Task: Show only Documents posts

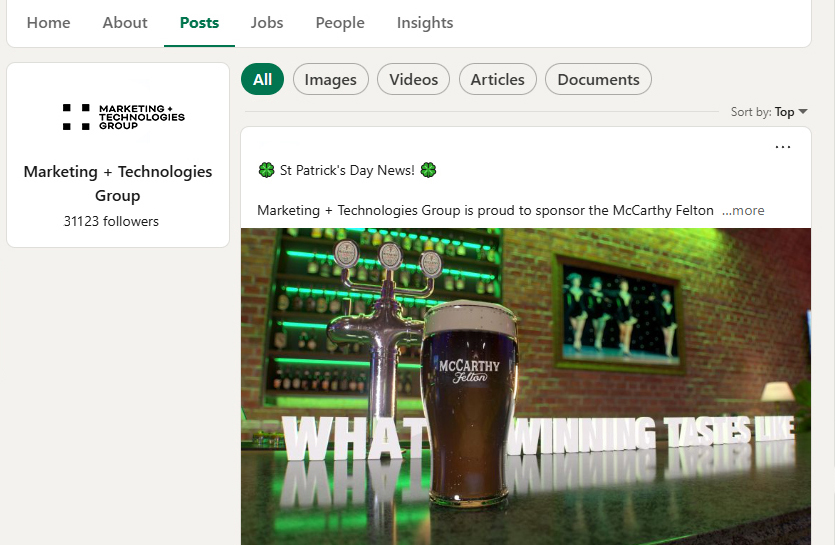Action: [598, 79]
